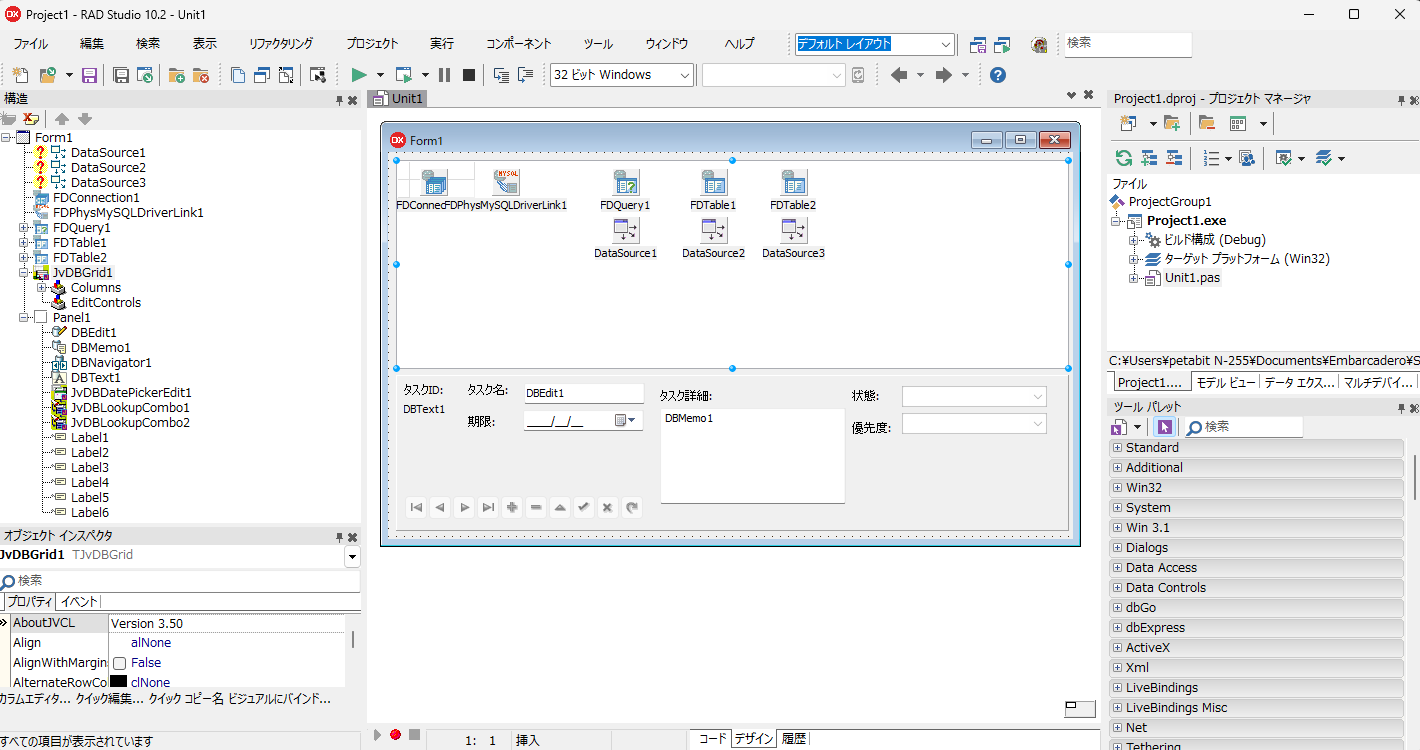
Task: Open the プロジェクト menu
Action: pos(371,44)
